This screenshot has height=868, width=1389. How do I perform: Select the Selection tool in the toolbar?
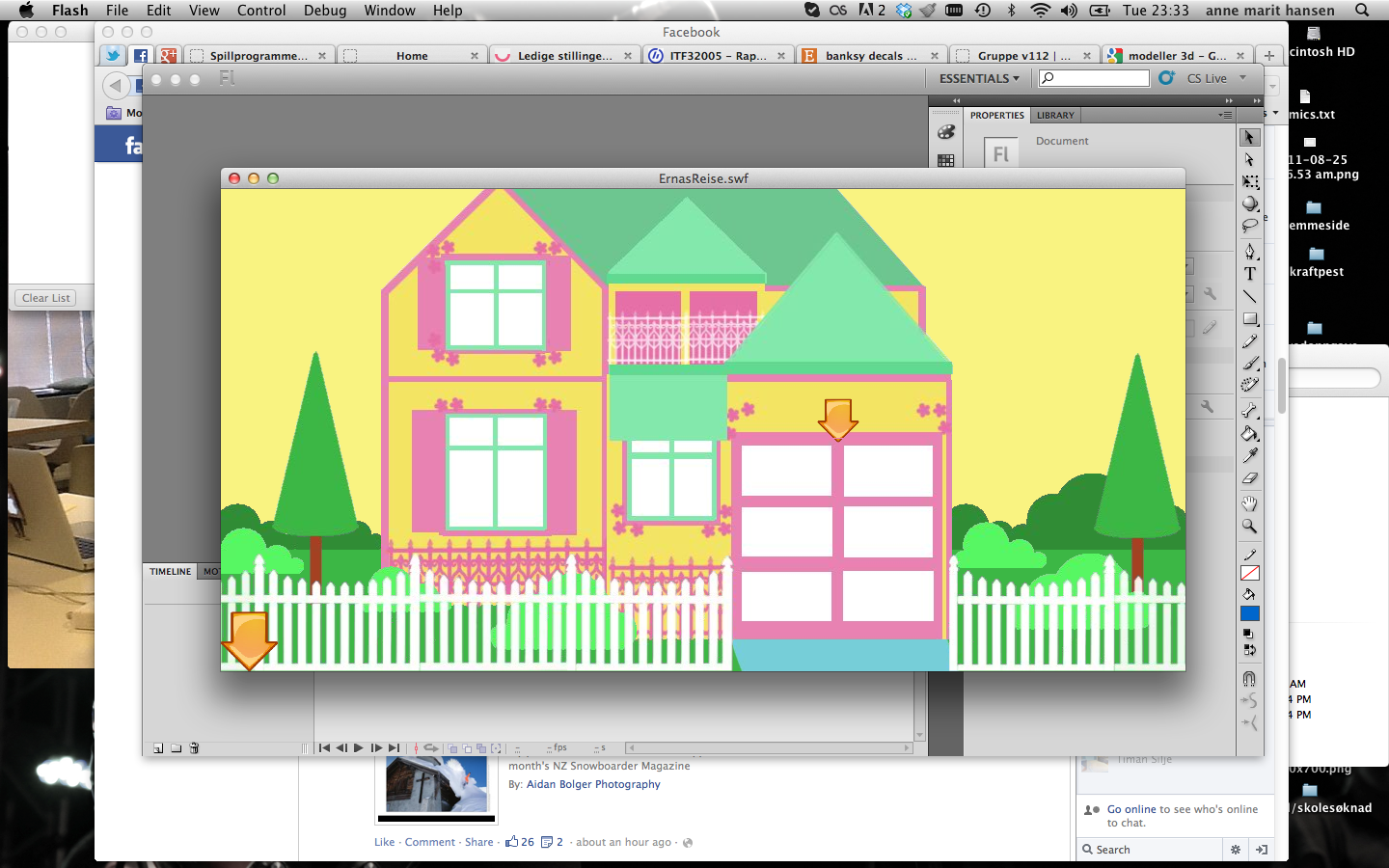tap(1249, 138)
